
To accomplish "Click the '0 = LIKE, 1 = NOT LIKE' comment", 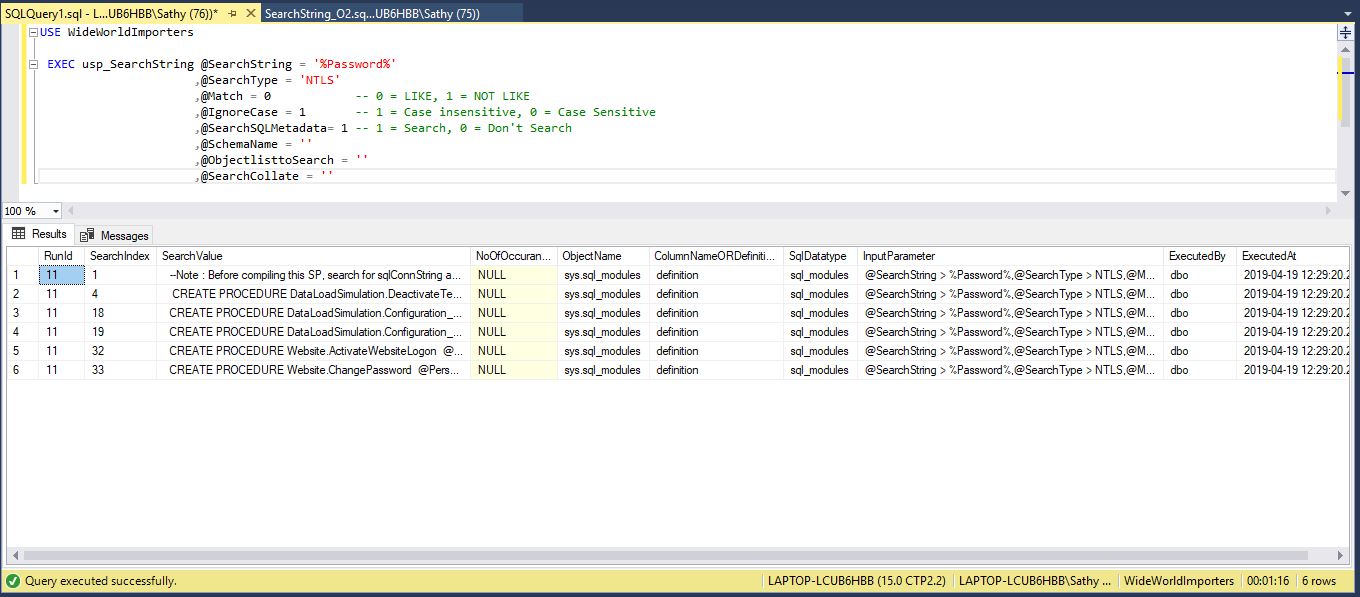I will [443, 96].
